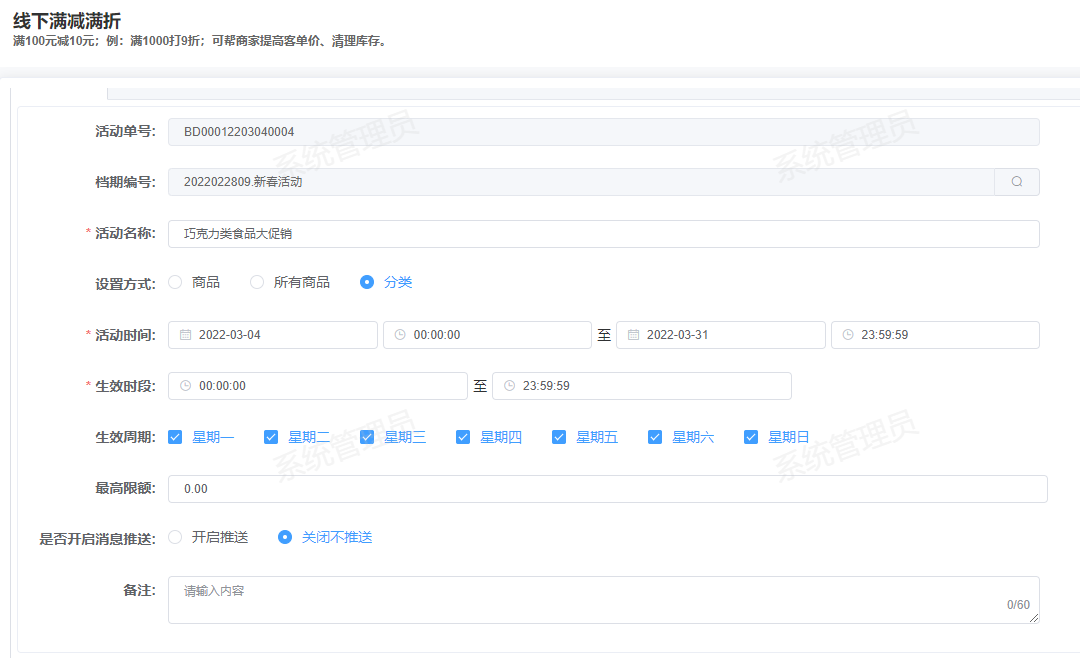Image resolution: width=1080 pixels, height=658 pixels.
Task: Click the 备注 textarea resize handle
Action: point(1034,618)
